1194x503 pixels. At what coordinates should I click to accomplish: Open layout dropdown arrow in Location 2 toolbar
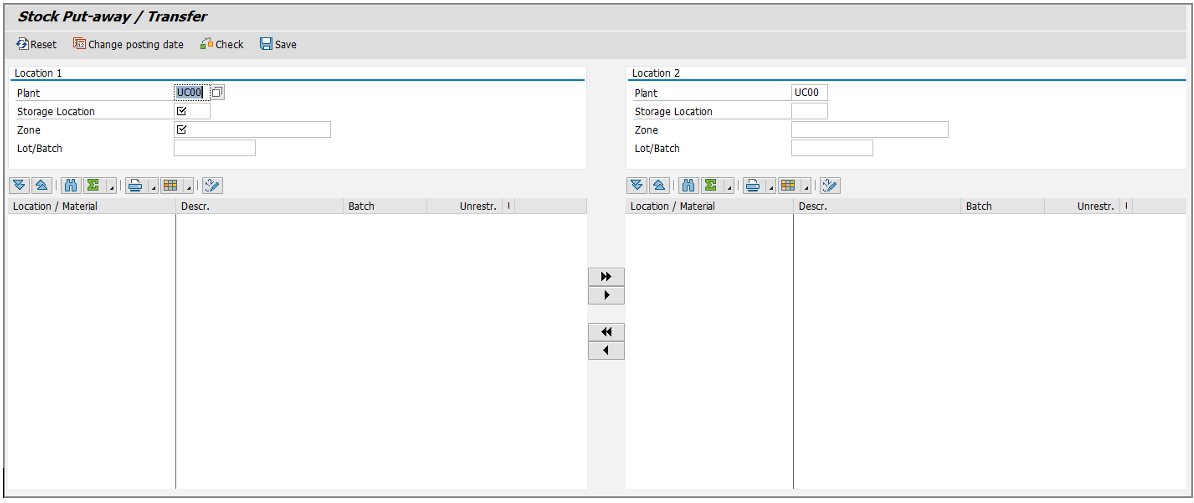tap(806, 185)
